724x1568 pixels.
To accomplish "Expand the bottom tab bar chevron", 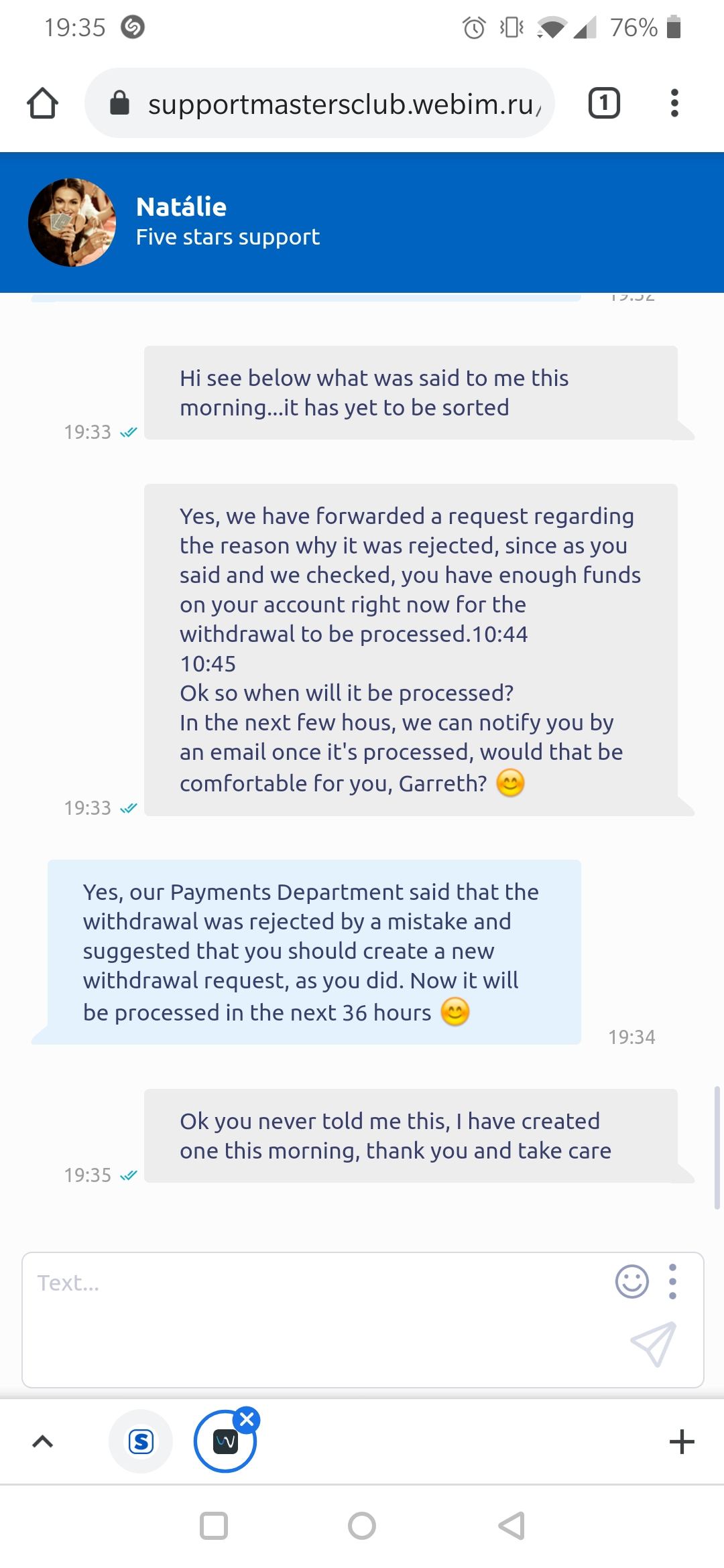I will (42, 1441).
